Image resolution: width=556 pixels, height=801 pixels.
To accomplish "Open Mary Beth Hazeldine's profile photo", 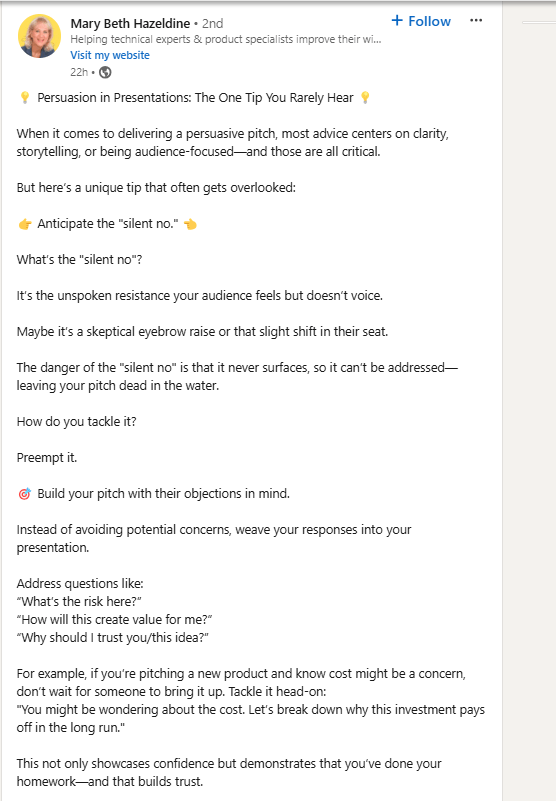I will pyautogui.click(x=39, y=36).
